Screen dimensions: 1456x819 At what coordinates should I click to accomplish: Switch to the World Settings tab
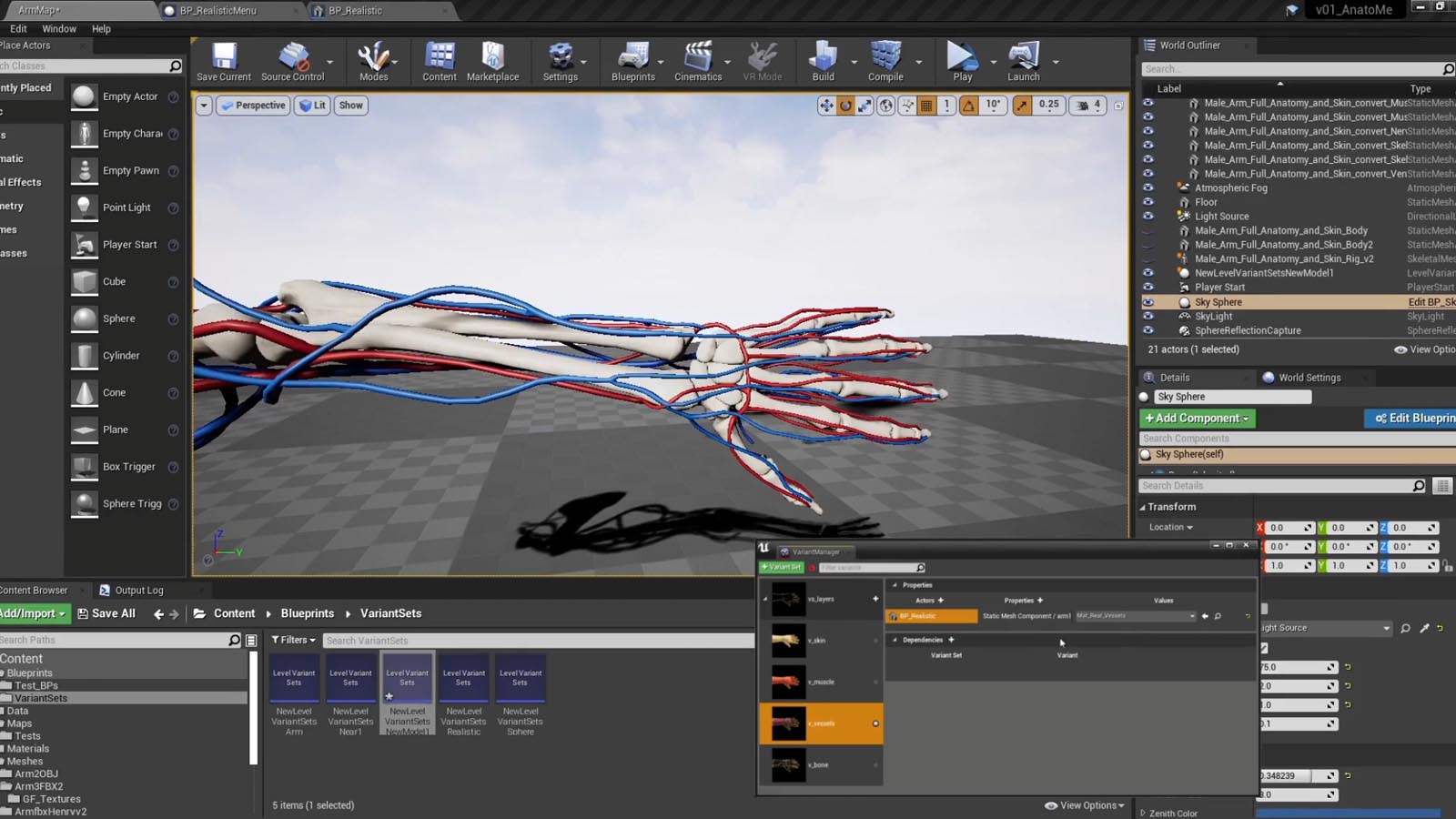pos(1309,378)
